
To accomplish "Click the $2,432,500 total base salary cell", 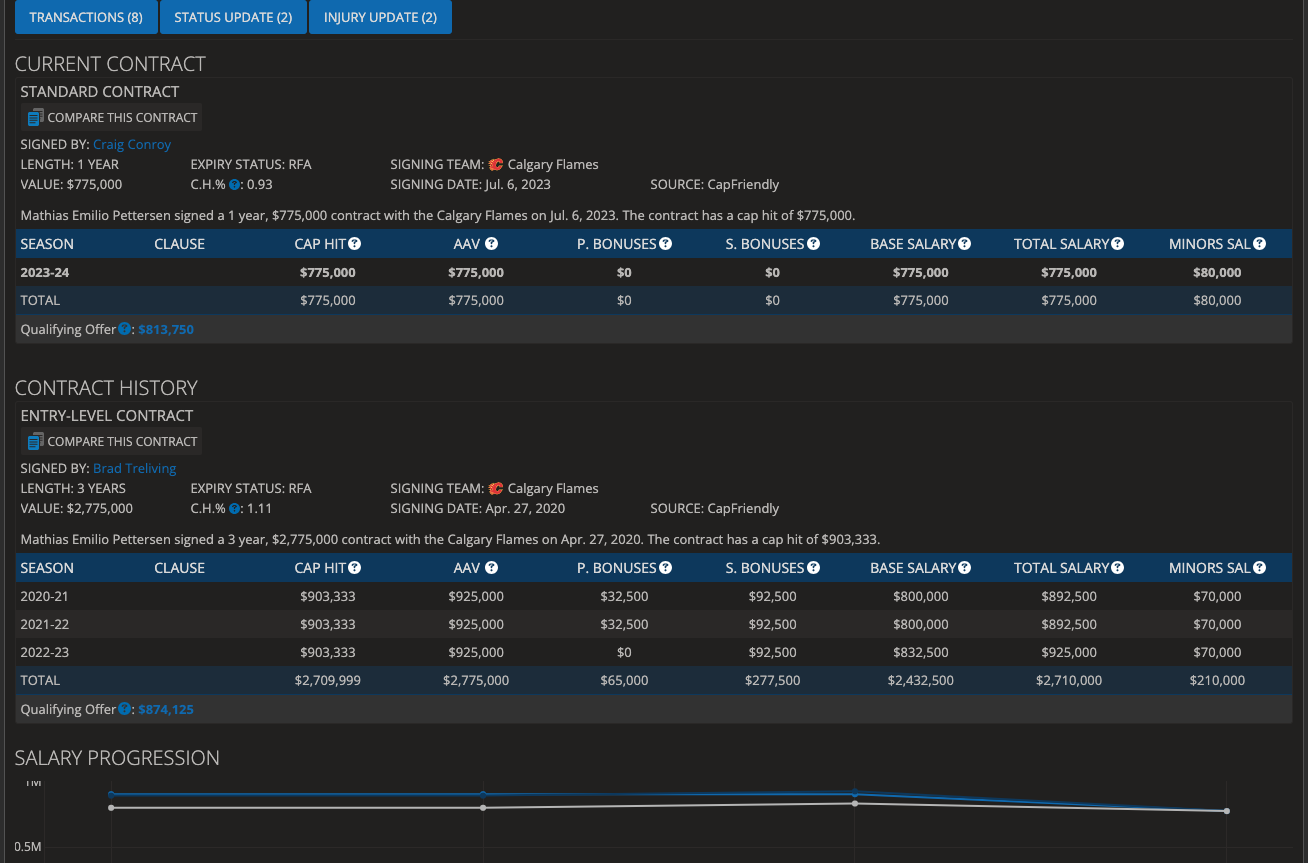I will click(921, 680).
